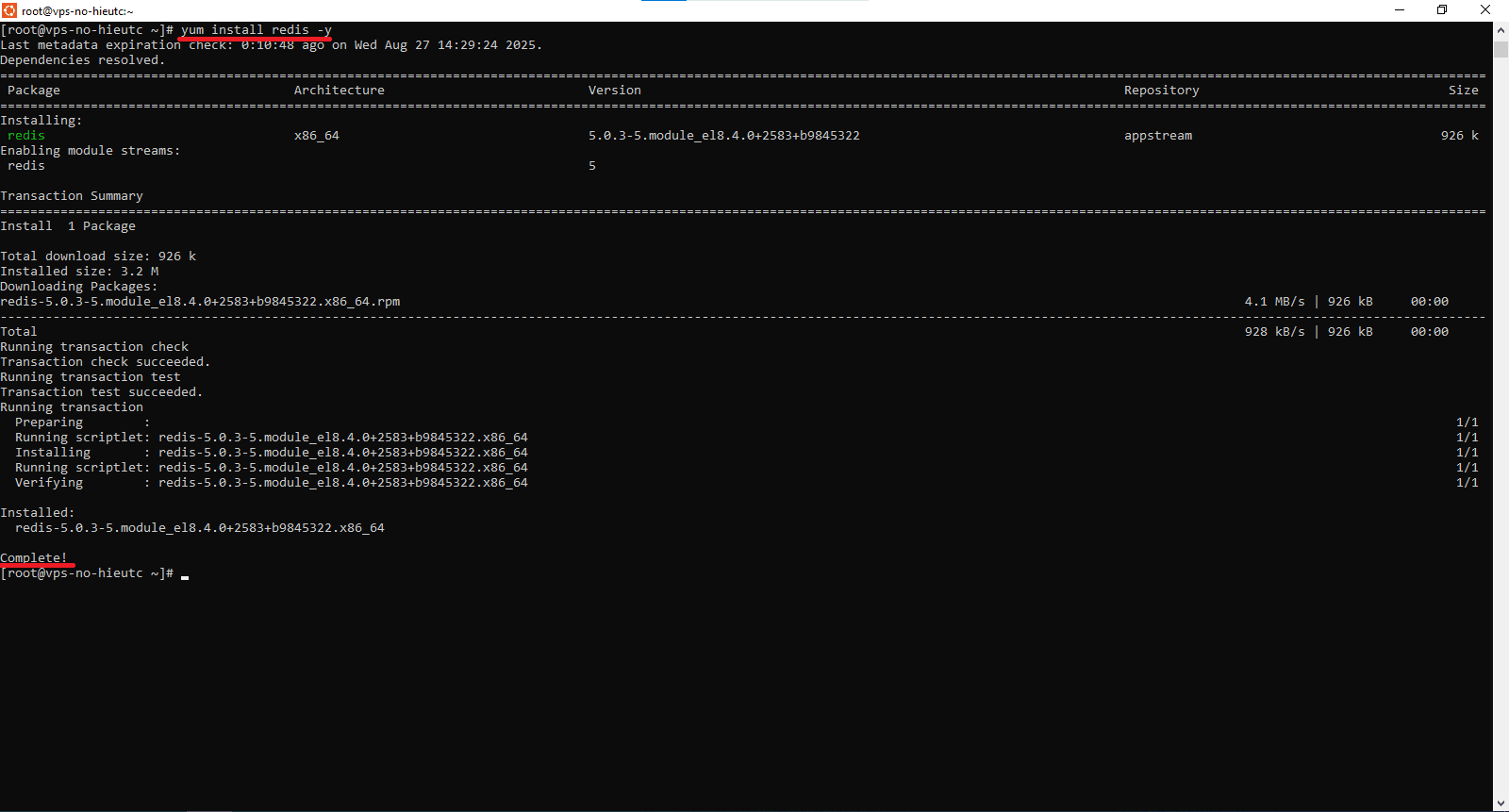Restore down the terminal window
1509x812 pixels.
(x=1442, y=10)
